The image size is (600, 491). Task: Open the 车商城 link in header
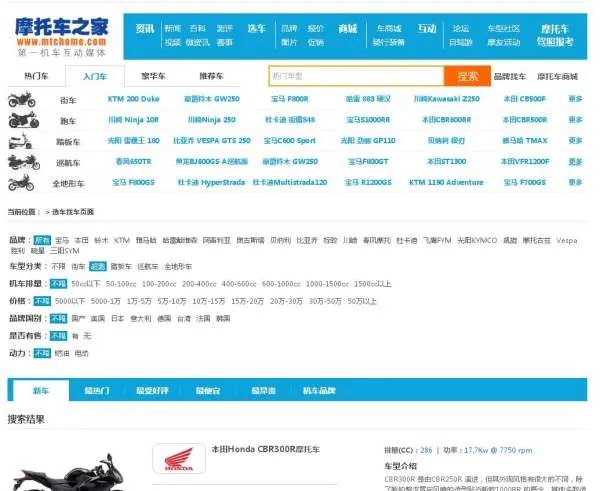(389, 28)
